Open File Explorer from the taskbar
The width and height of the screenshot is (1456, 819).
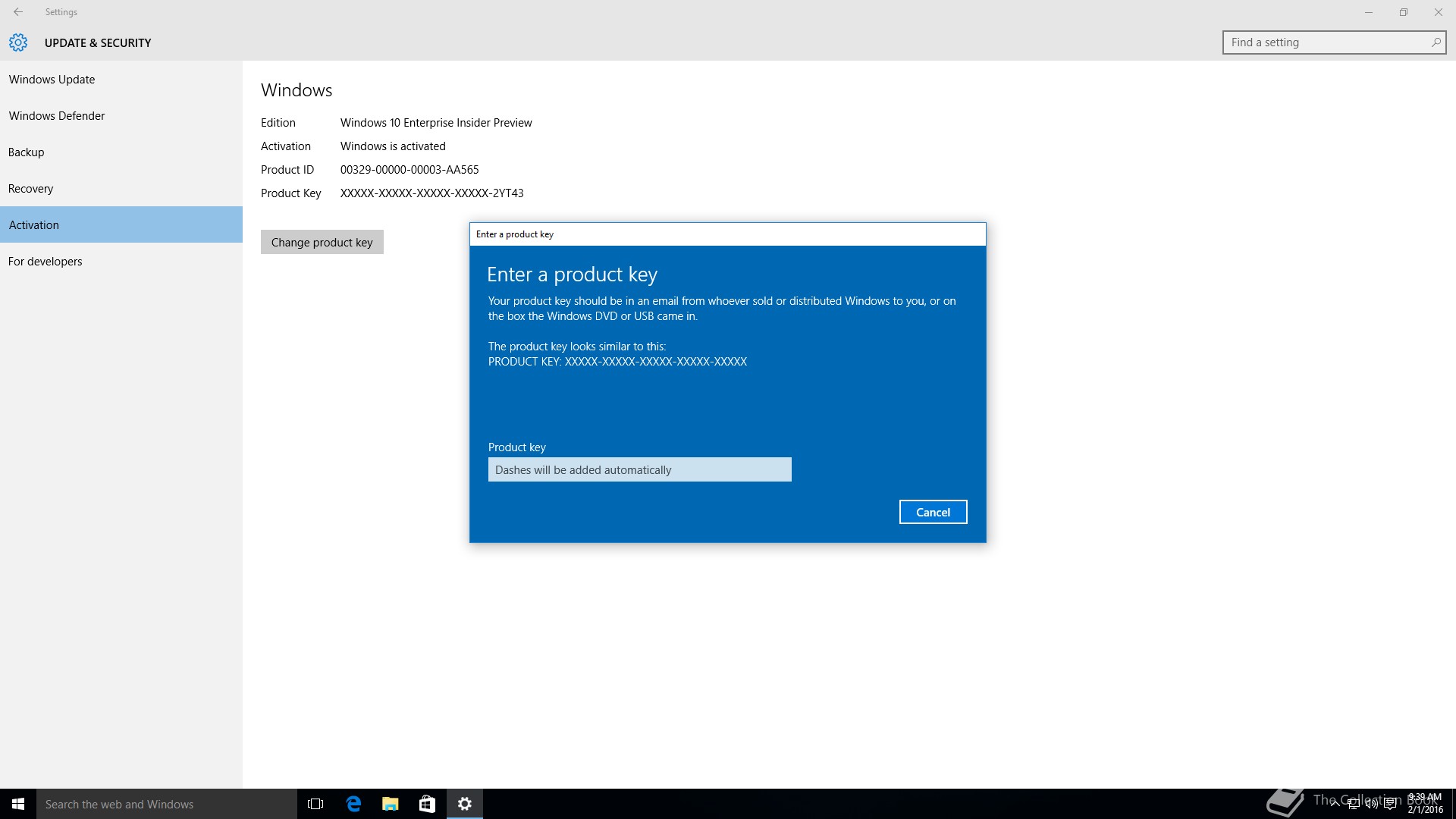(x=391, y=804)
